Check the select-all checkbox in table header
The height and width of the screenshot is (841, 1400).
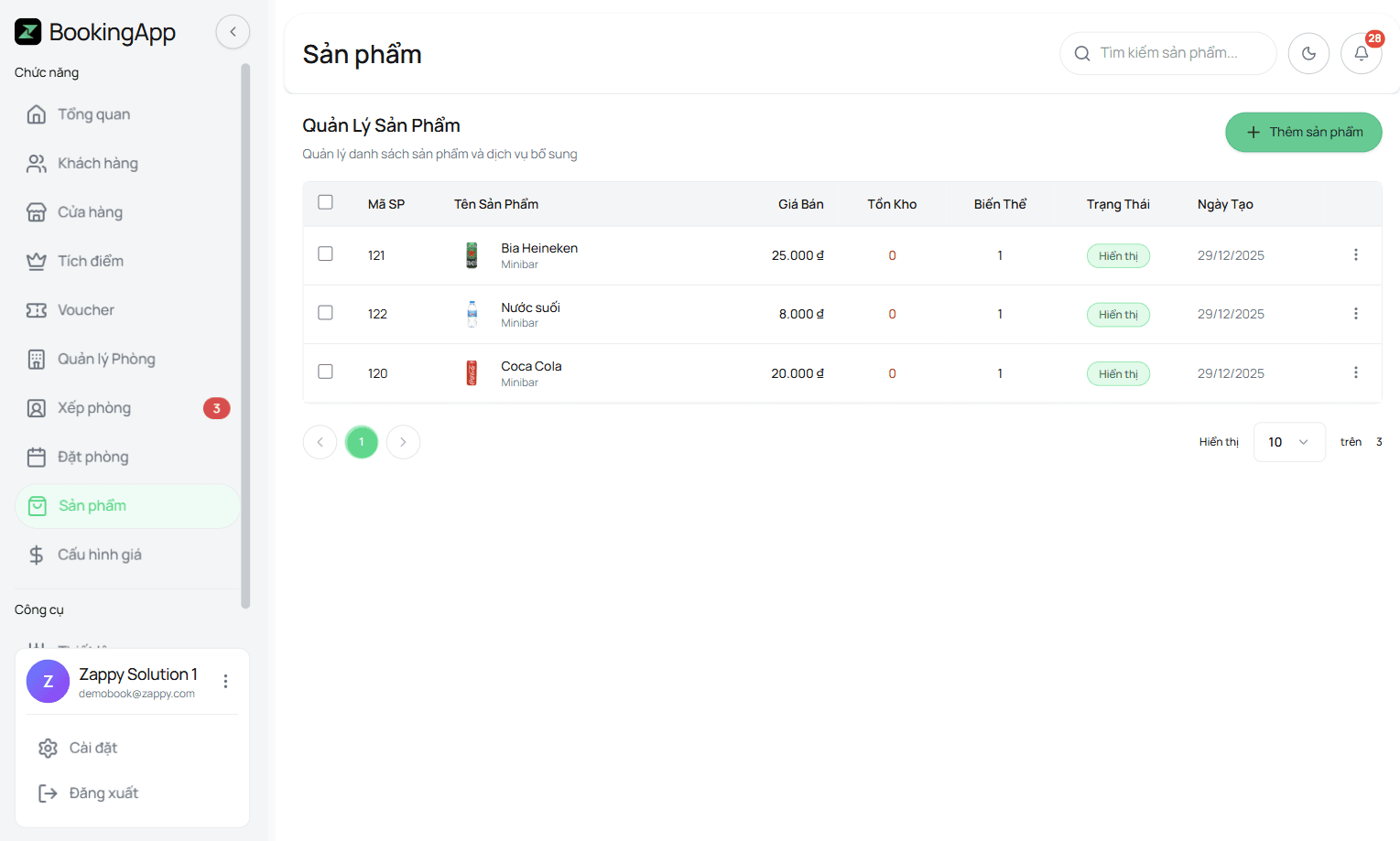tap(325, 202)
